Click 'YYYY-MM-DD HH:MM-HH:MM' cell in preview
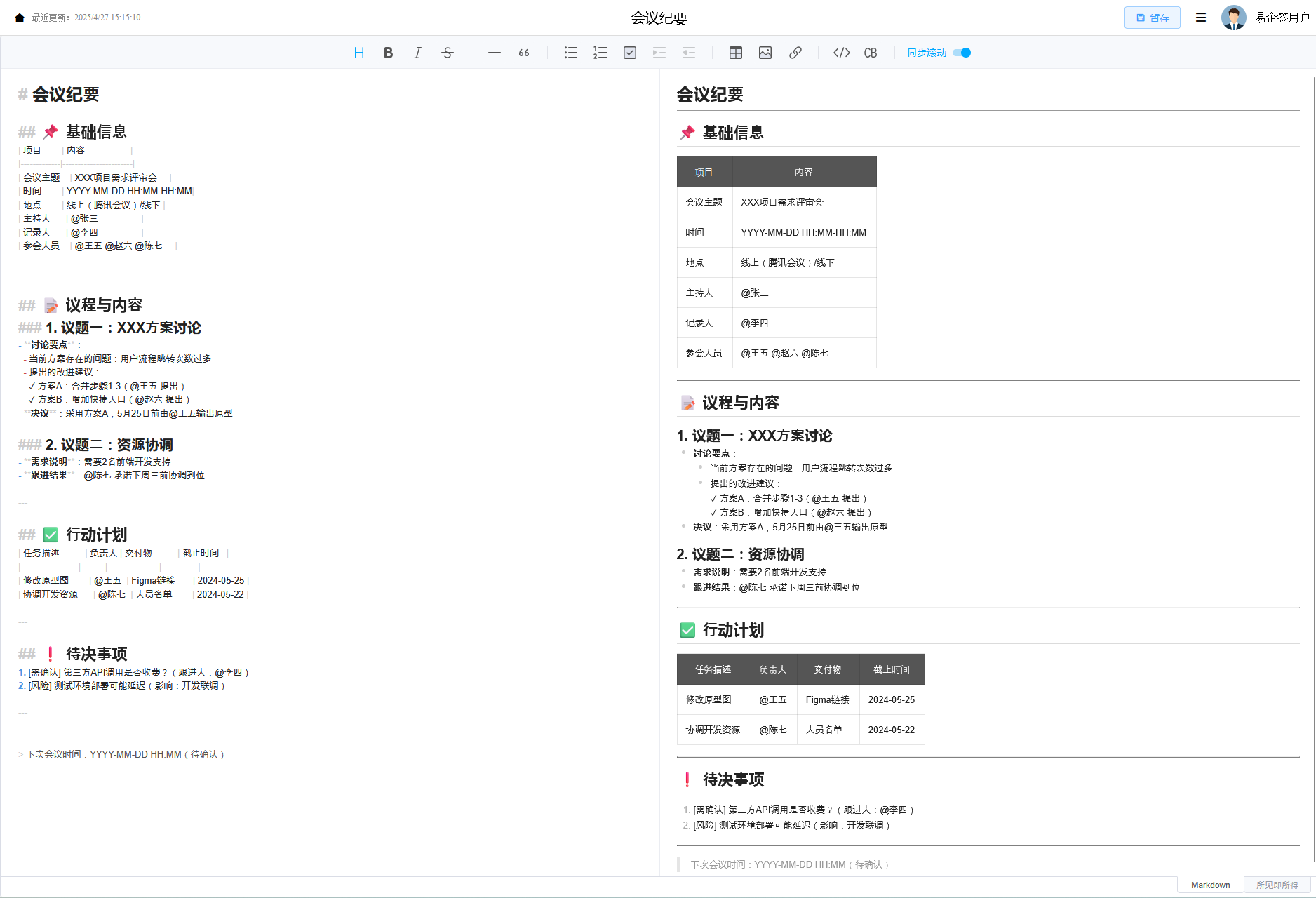This screenshot has height=898, width=1316. coord(804,232)
